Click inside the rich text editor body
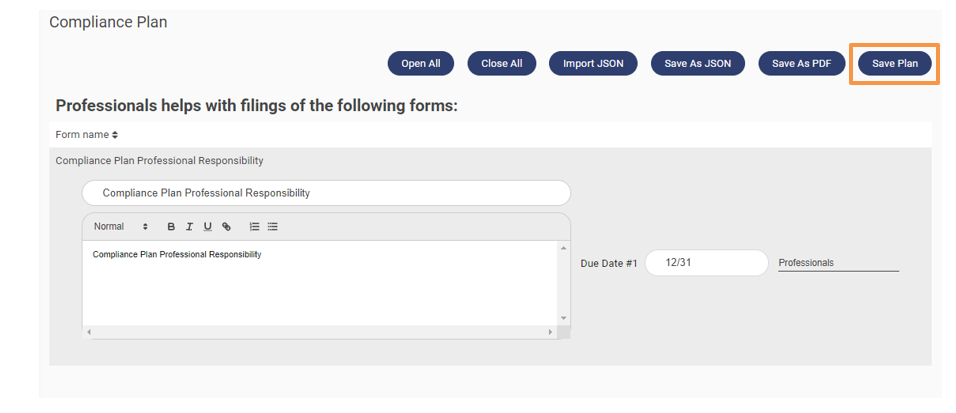 tap(320, 285)
